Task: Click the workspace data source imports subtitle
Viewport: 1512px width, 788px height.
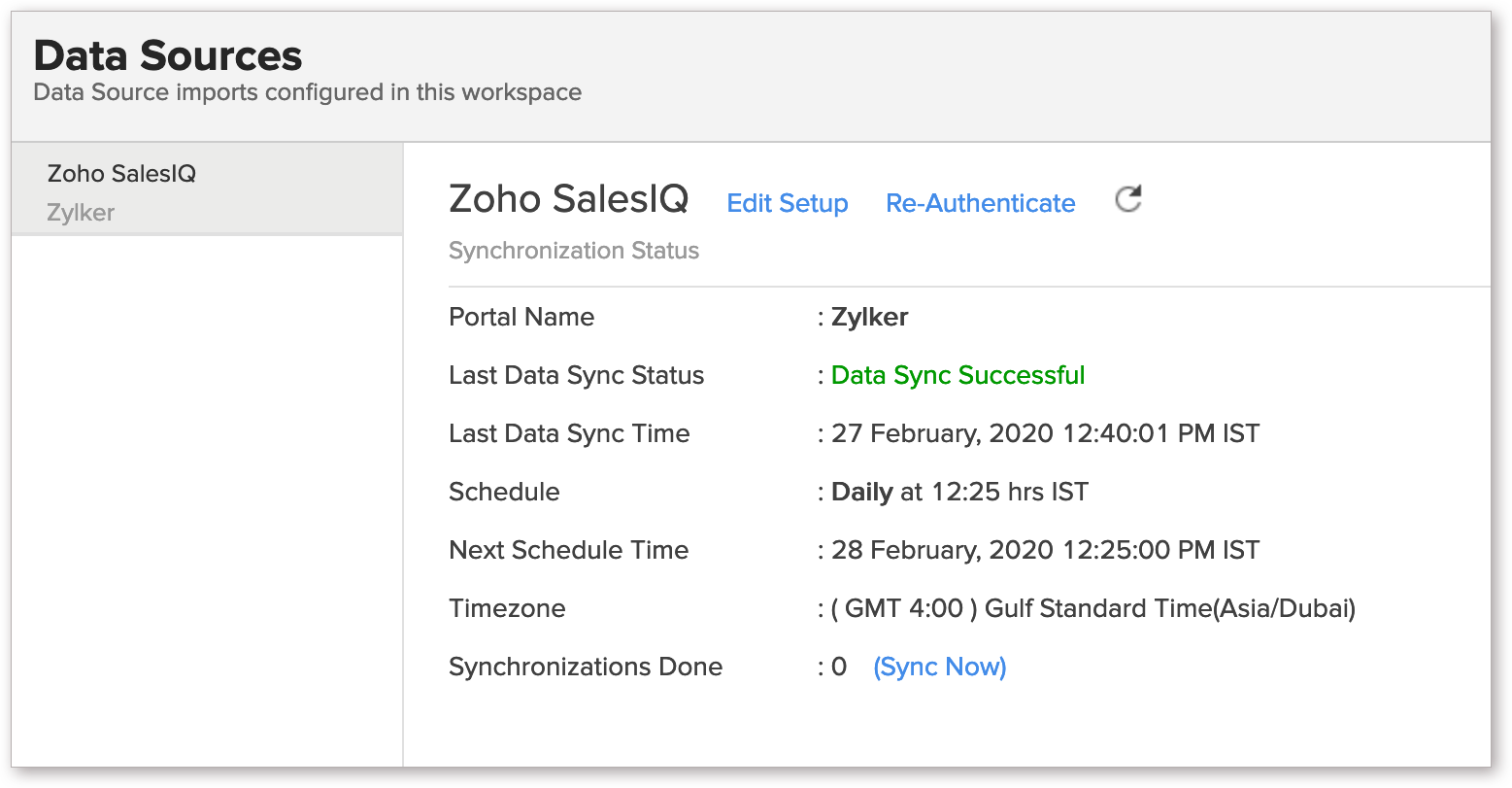Action: [x=307, y=92]
